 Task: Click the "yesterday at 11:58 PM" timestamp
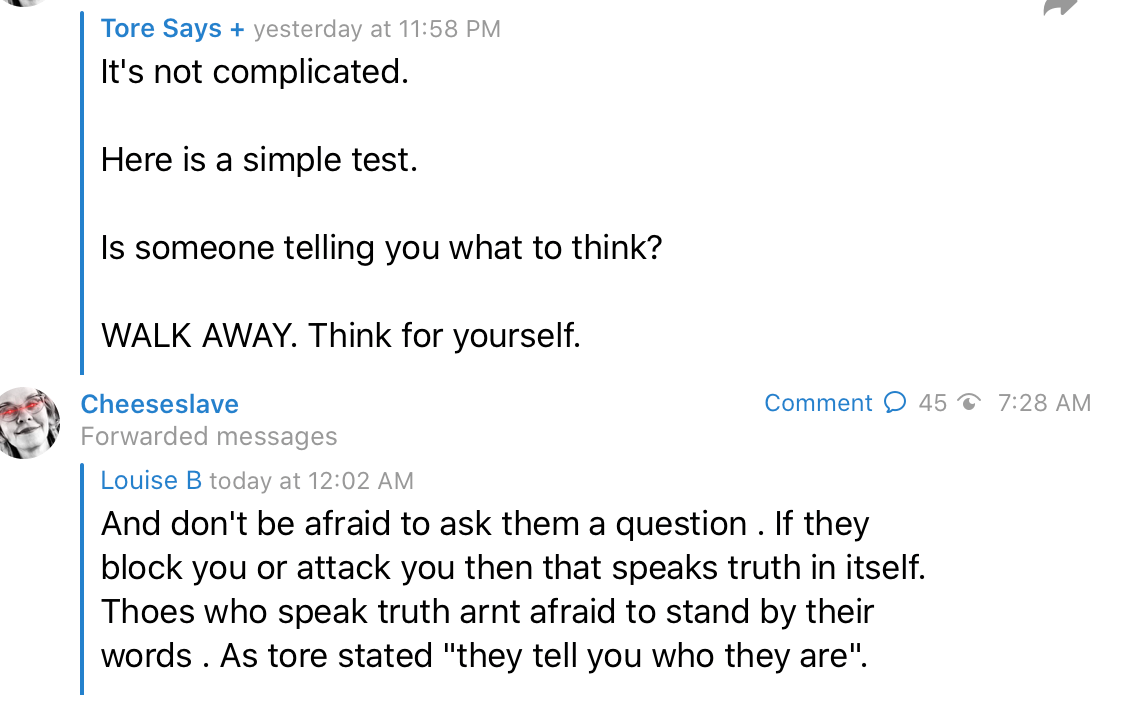377,29
